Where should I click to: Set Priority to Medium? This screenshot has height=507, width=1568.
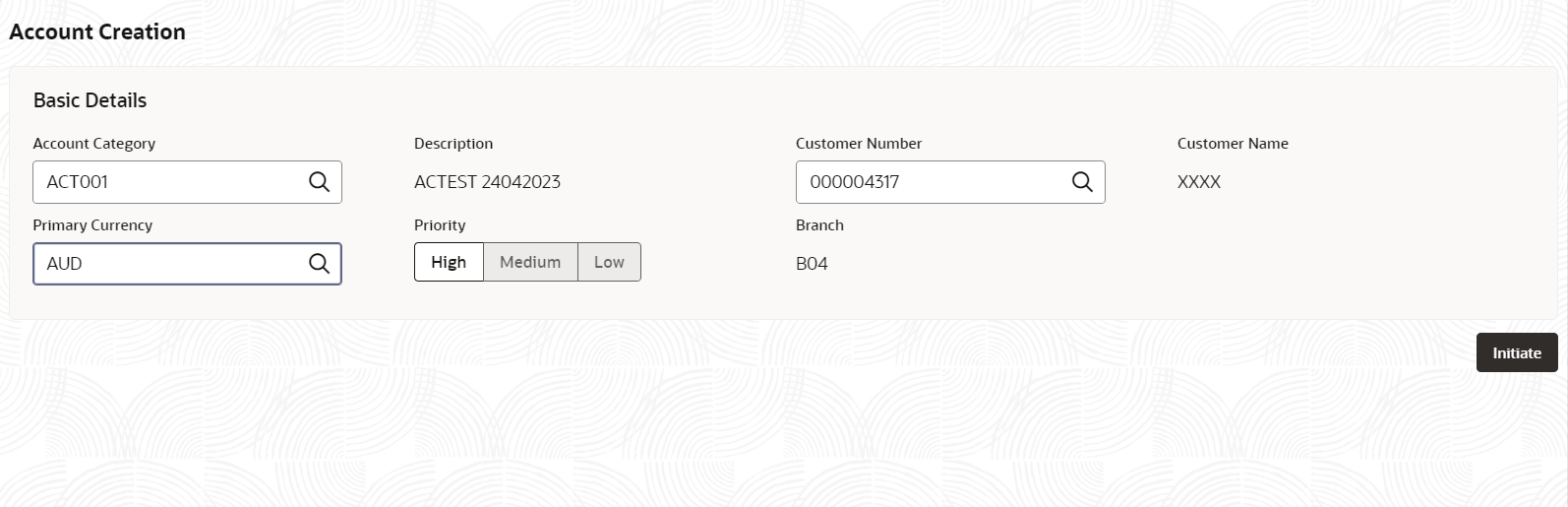point(530,262)
